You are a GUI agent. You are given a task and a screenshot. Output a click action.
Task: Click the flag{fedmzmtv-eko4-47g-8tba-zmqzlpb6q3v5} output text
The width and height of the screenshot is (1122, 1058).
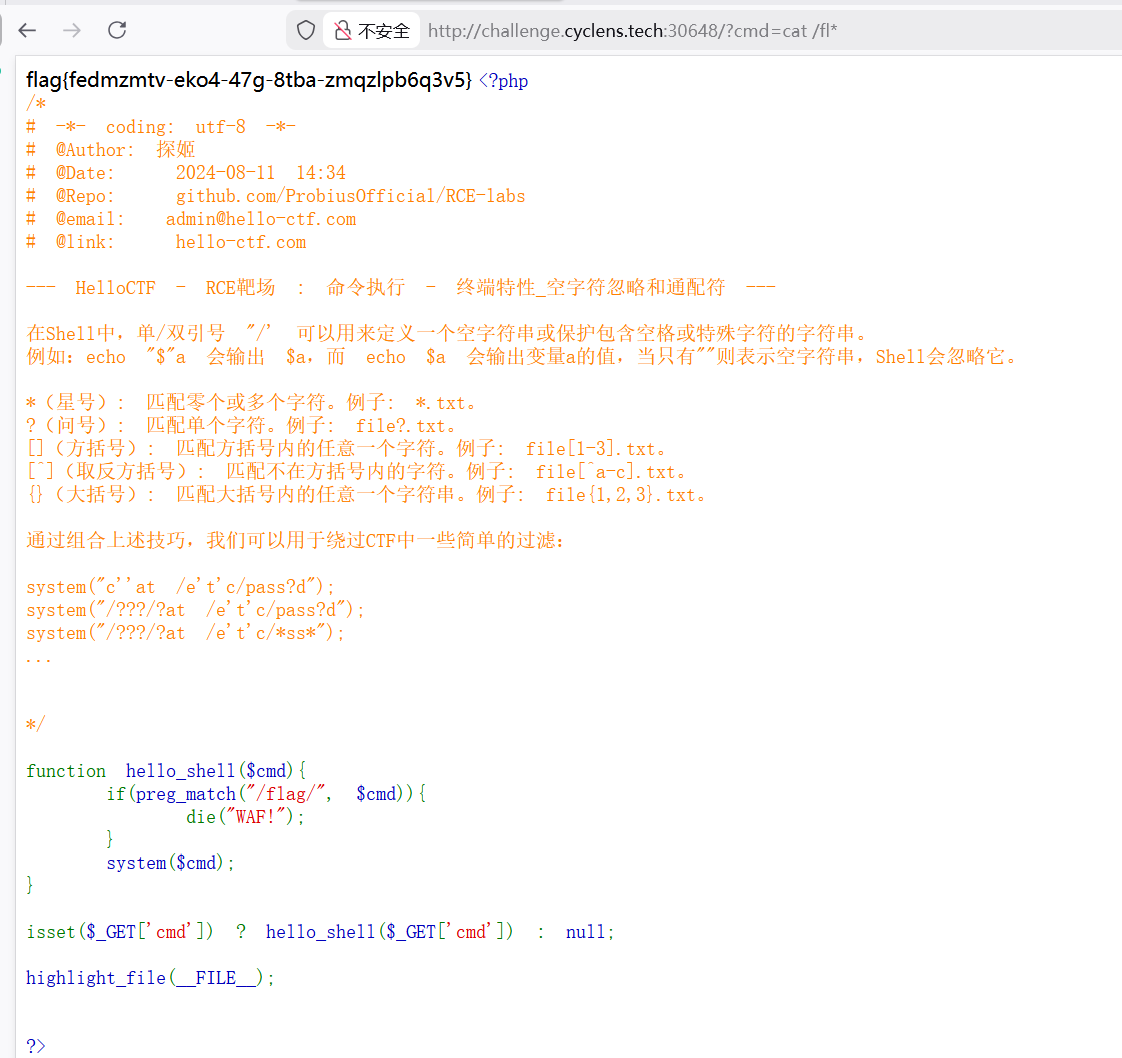[x=249, y=79]
